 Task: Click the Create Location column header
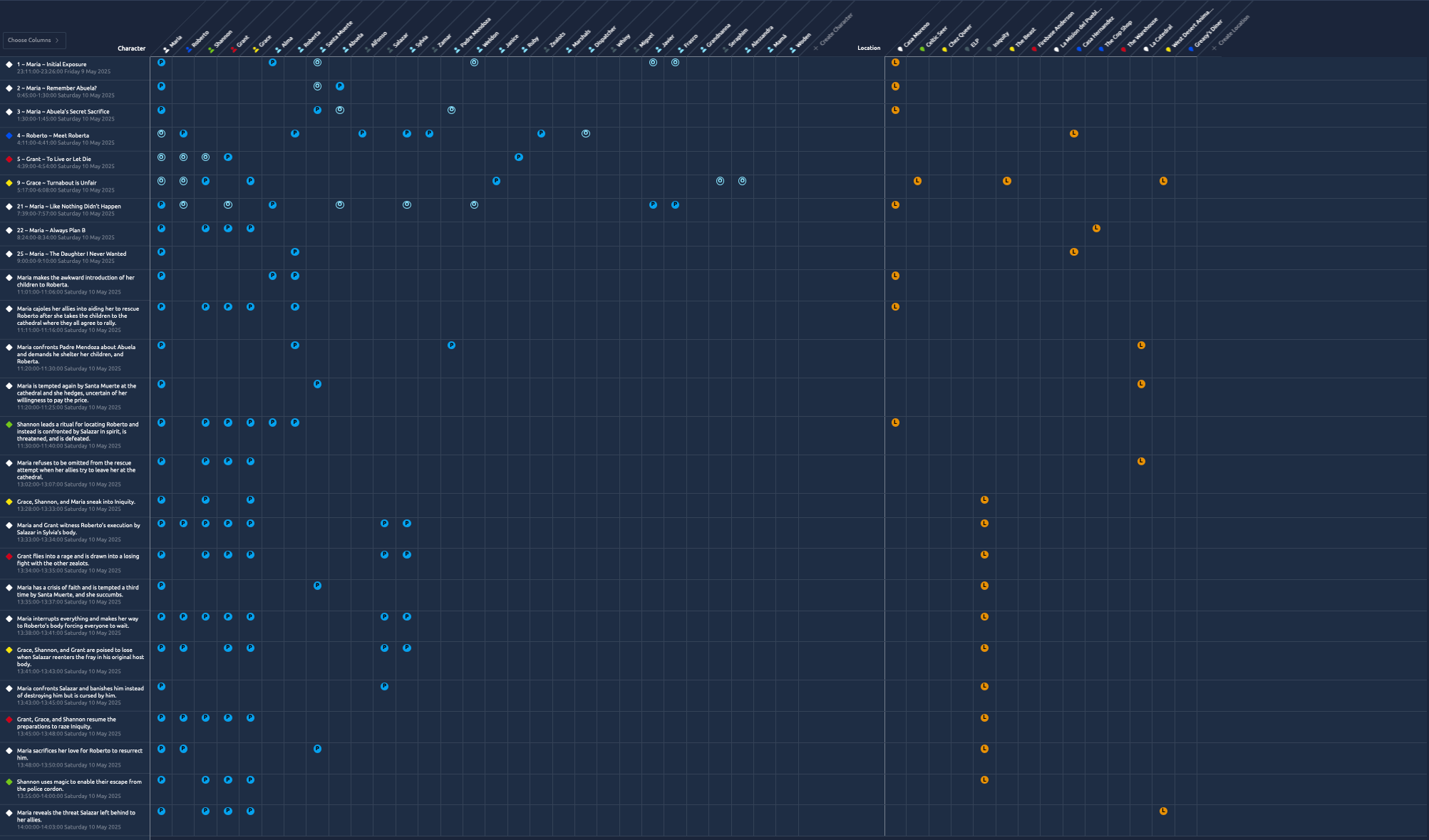(x=1230, y=32)
